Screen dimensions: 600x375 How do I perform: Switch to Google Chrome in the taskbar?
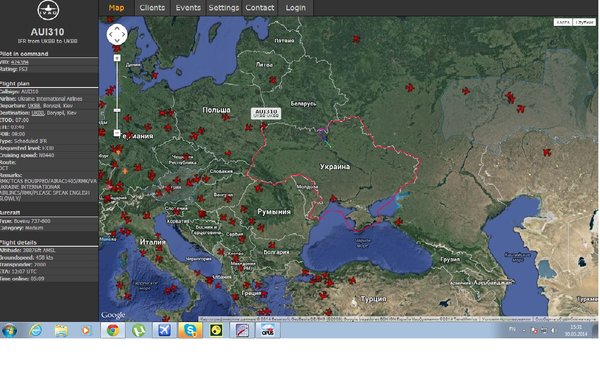113,330
